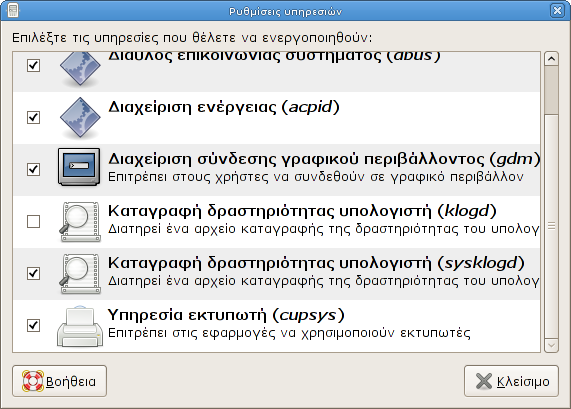The height and width of the screenshot is (409, 571).
Task: Select the cupsys printer icon
Action: pos(80,326)
